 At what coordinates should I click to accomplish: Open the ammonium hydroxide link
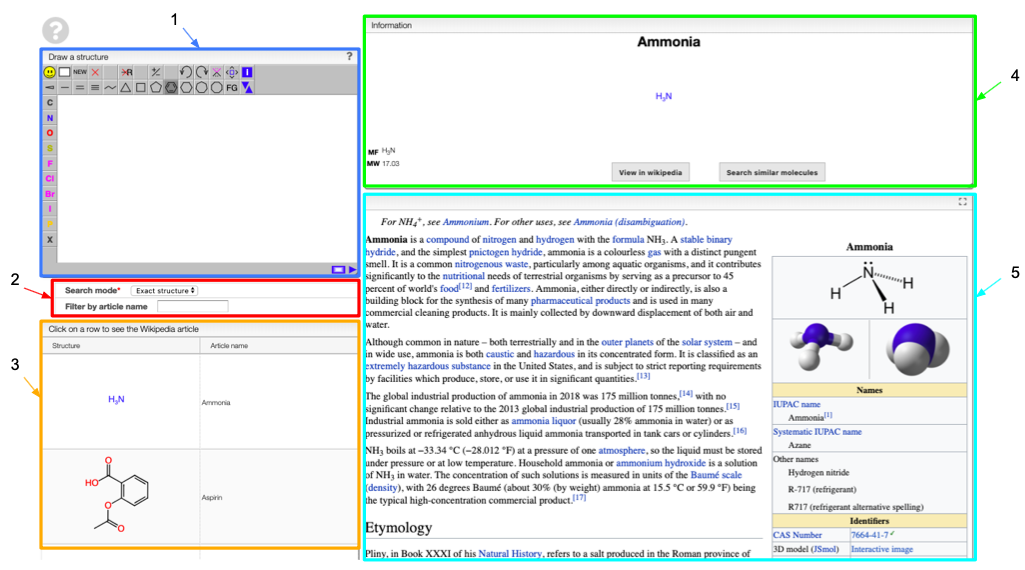[x=661, y=463]
